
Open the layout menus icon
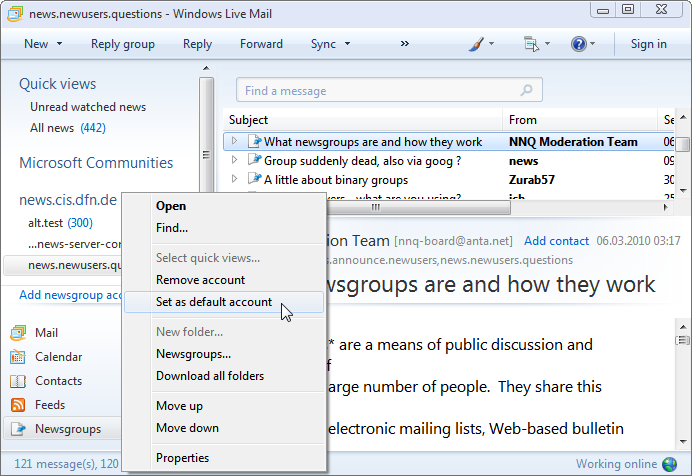531,44
